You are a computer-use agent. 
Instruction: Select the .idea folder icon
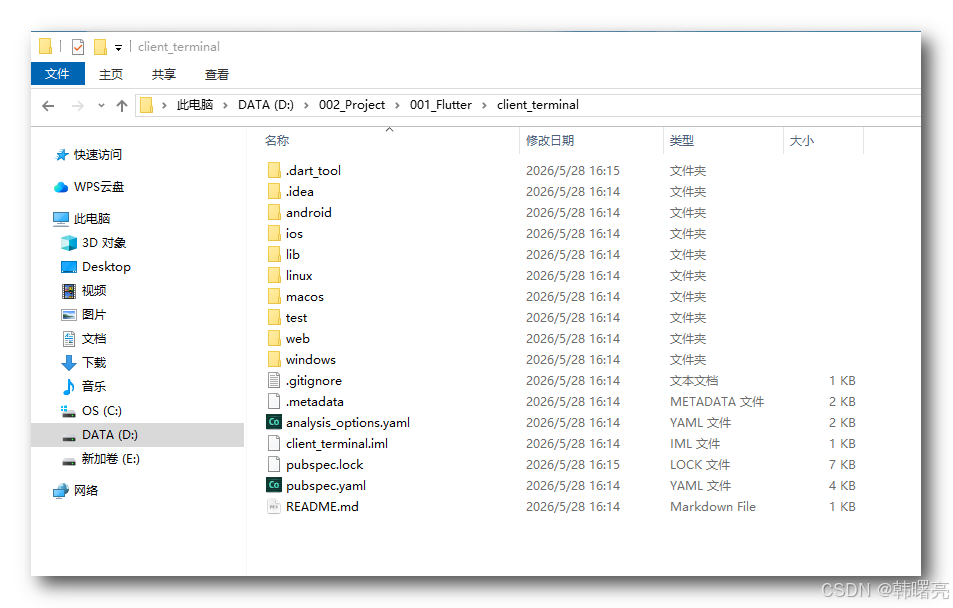[x=274, y=192]
